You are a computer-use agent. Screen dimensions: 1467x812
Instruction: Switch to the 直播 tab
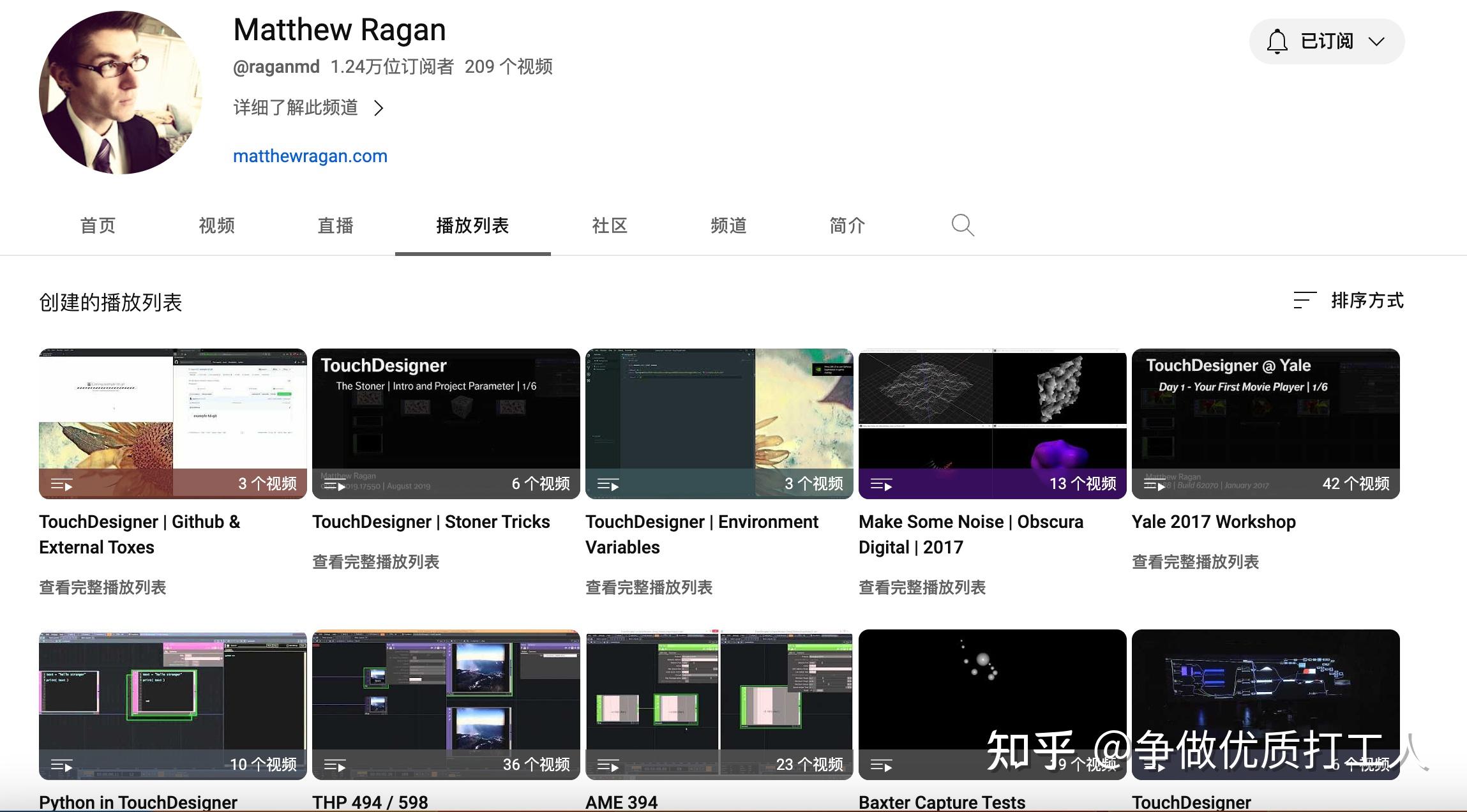[x=335, y=225]
